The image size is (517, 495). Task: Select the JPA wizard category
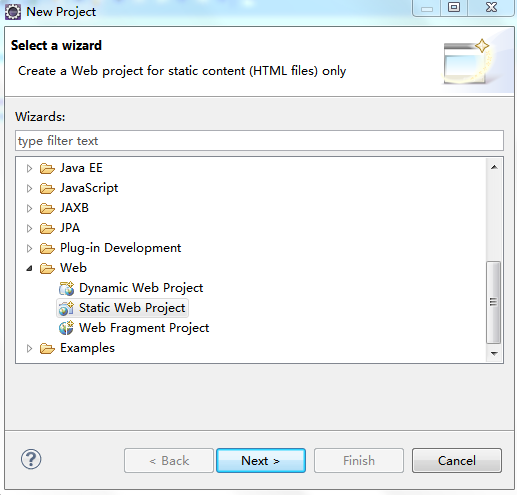pyautogui.click(x=70, y=228)
